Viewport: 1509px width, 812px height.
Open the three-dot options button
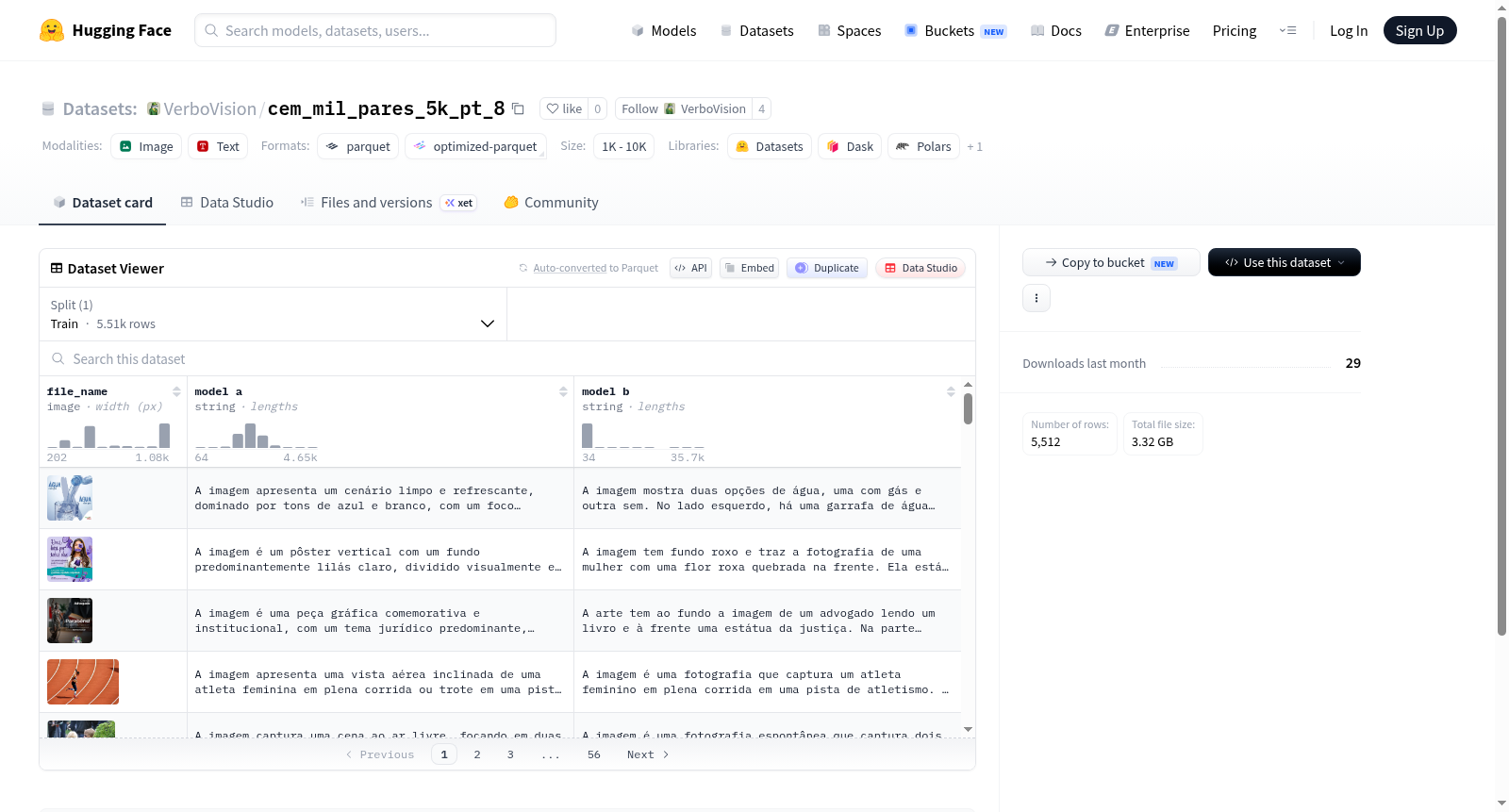pyautogui.click(x=1036, y=298)
